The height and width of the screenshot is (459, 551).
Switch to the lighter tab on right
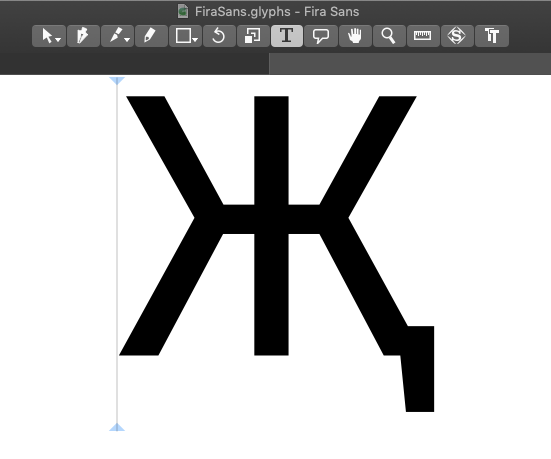point(410,64)
